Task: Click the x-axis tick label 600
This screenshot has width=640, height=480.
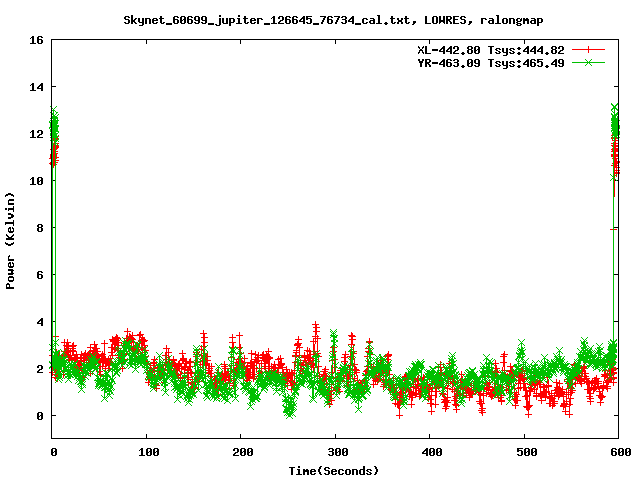Action: [621, 452]
